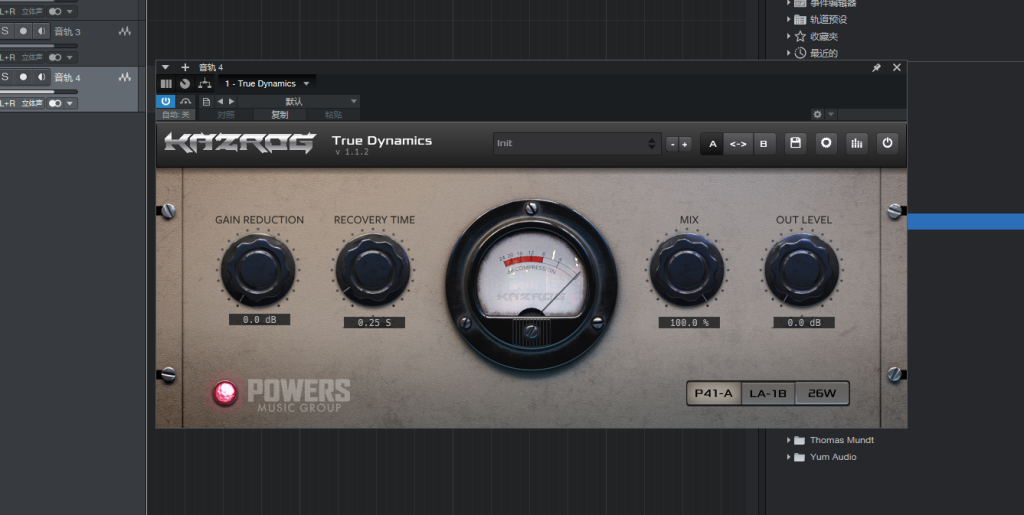This screenshot has height=515, width=1024.
Task: Click the 100.0 % mix value field
Action: [x=689, y=322]
